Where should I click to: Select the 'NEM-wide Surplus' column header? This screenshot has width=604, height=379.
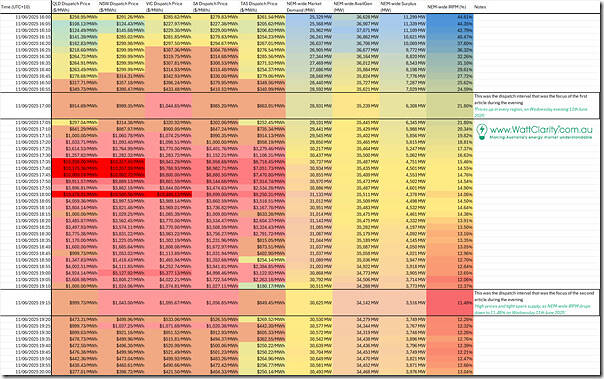coord(403,7)
